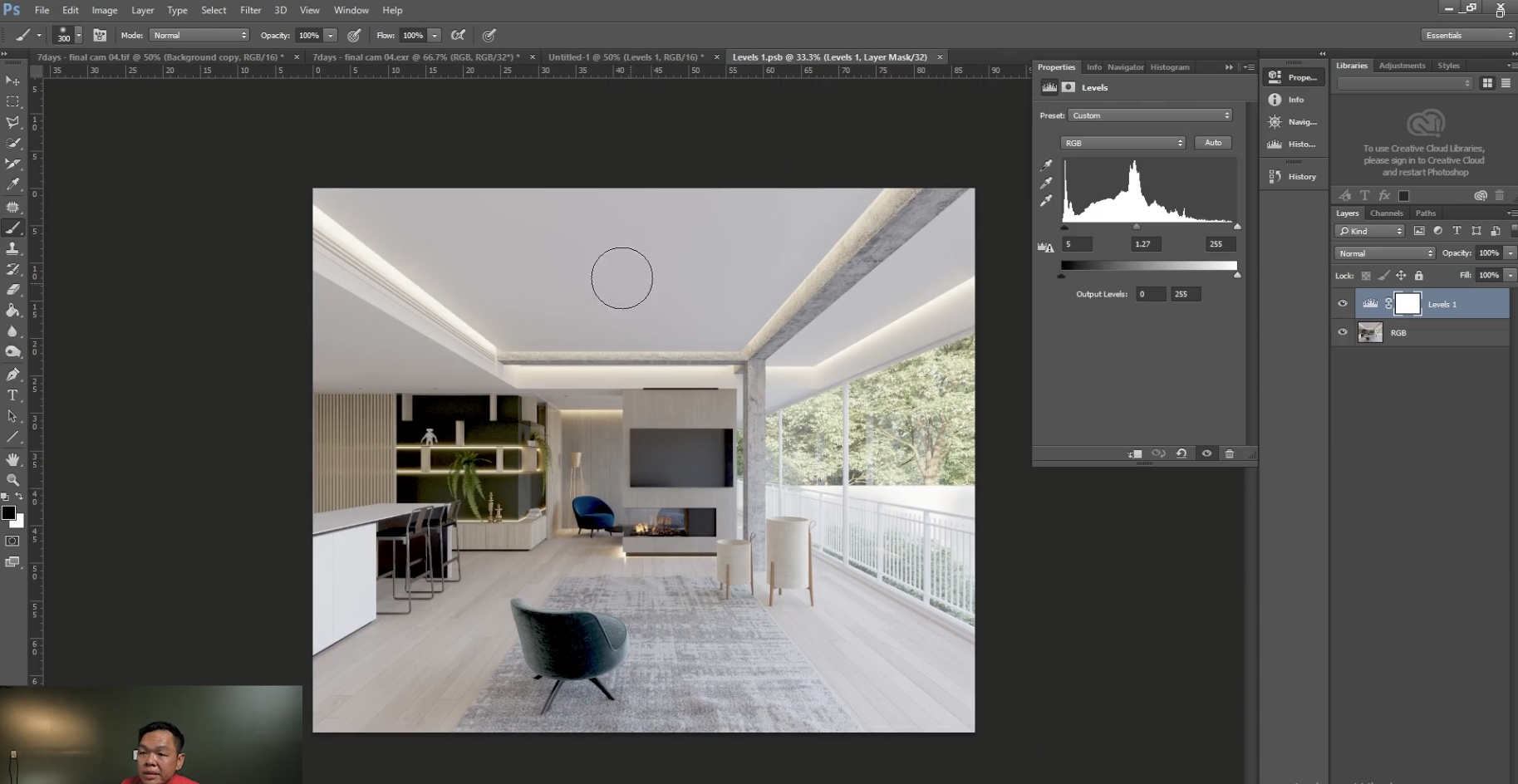Hide the RGB layer
This screenshot has height=784, width=1518.
[x=1342, y=332]
